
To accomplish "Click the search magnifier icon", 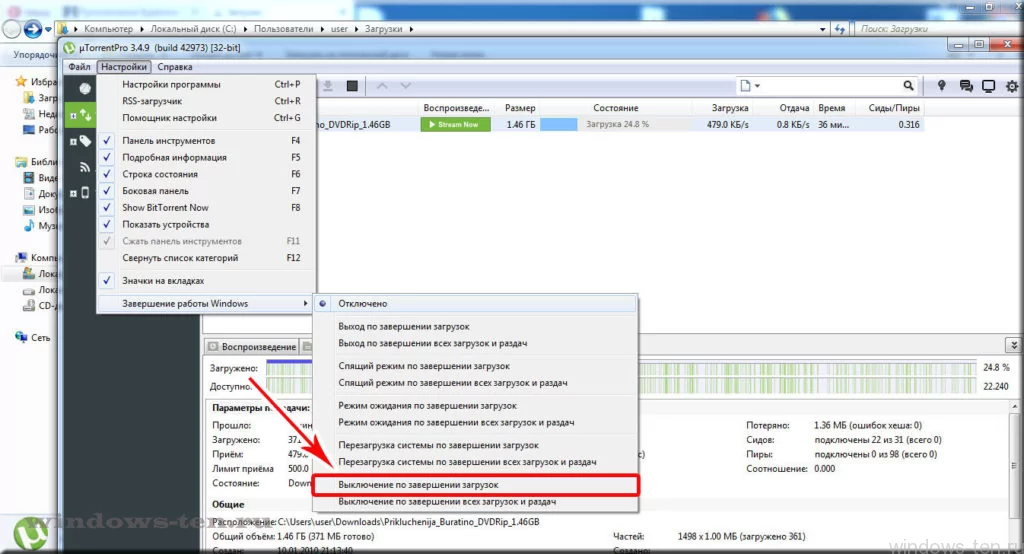I will tap(909, 86).
